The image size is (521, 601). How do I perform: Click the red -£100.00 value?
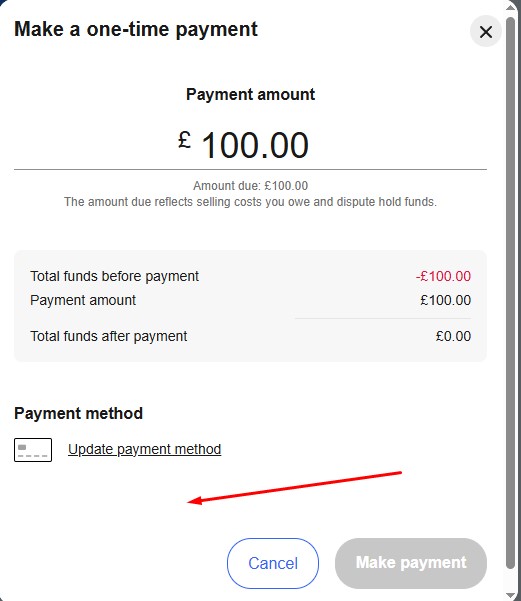(444, 276)
